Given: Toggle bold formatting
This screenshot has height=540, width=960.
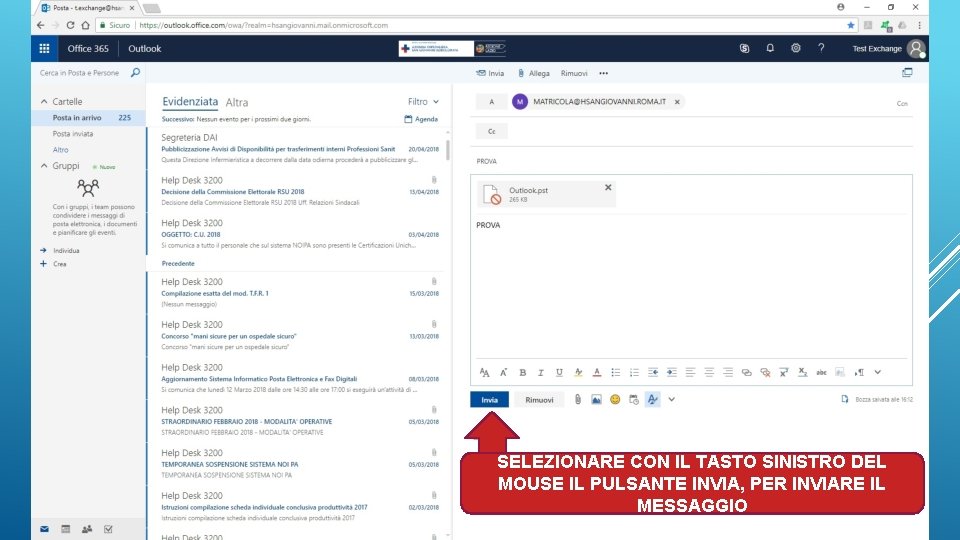Looking at the screenshot, I should coord(522,372).
